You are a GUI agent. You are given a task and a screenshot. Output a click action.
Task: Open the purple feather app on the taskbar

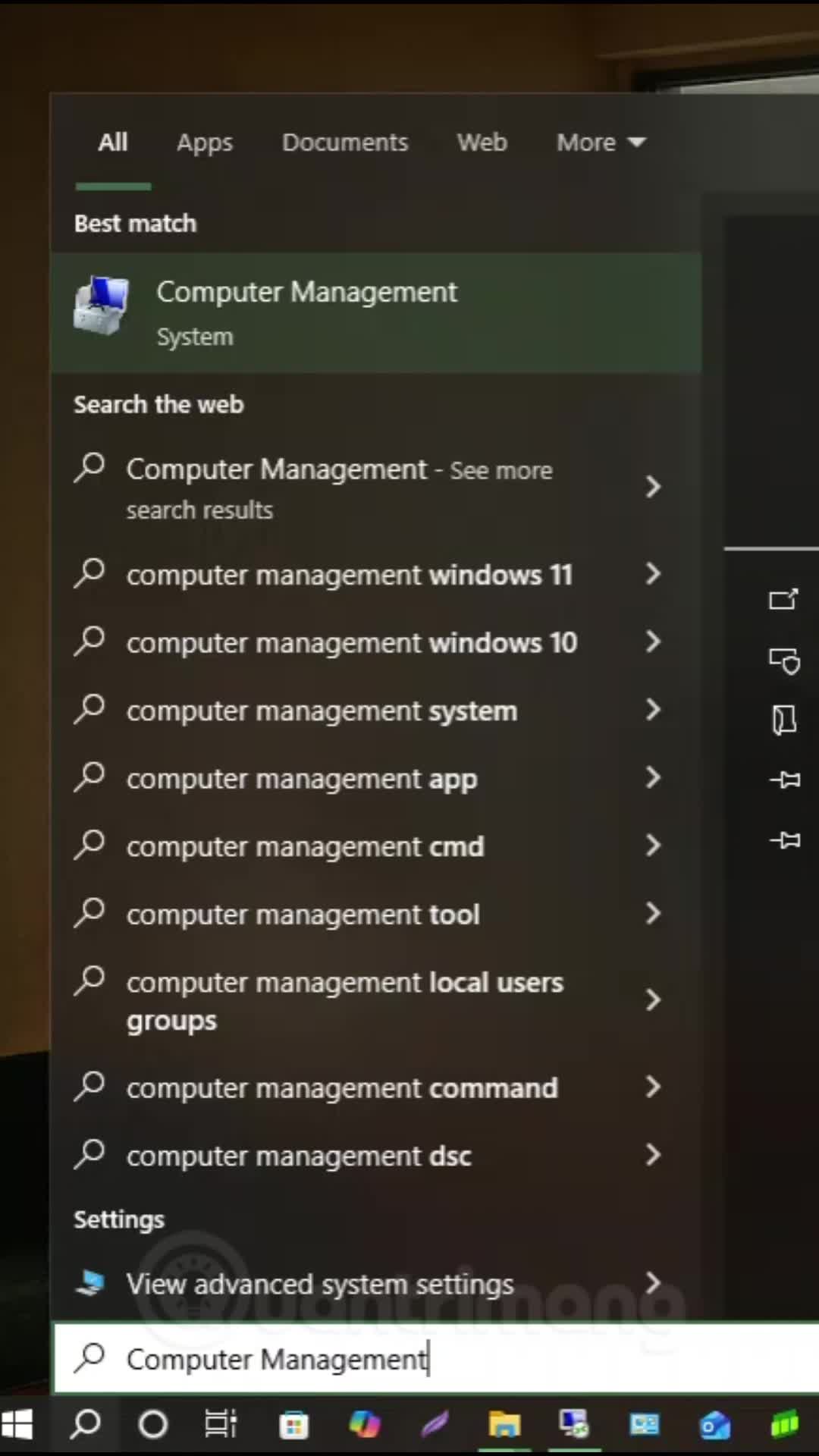(x=435, y=1424)
